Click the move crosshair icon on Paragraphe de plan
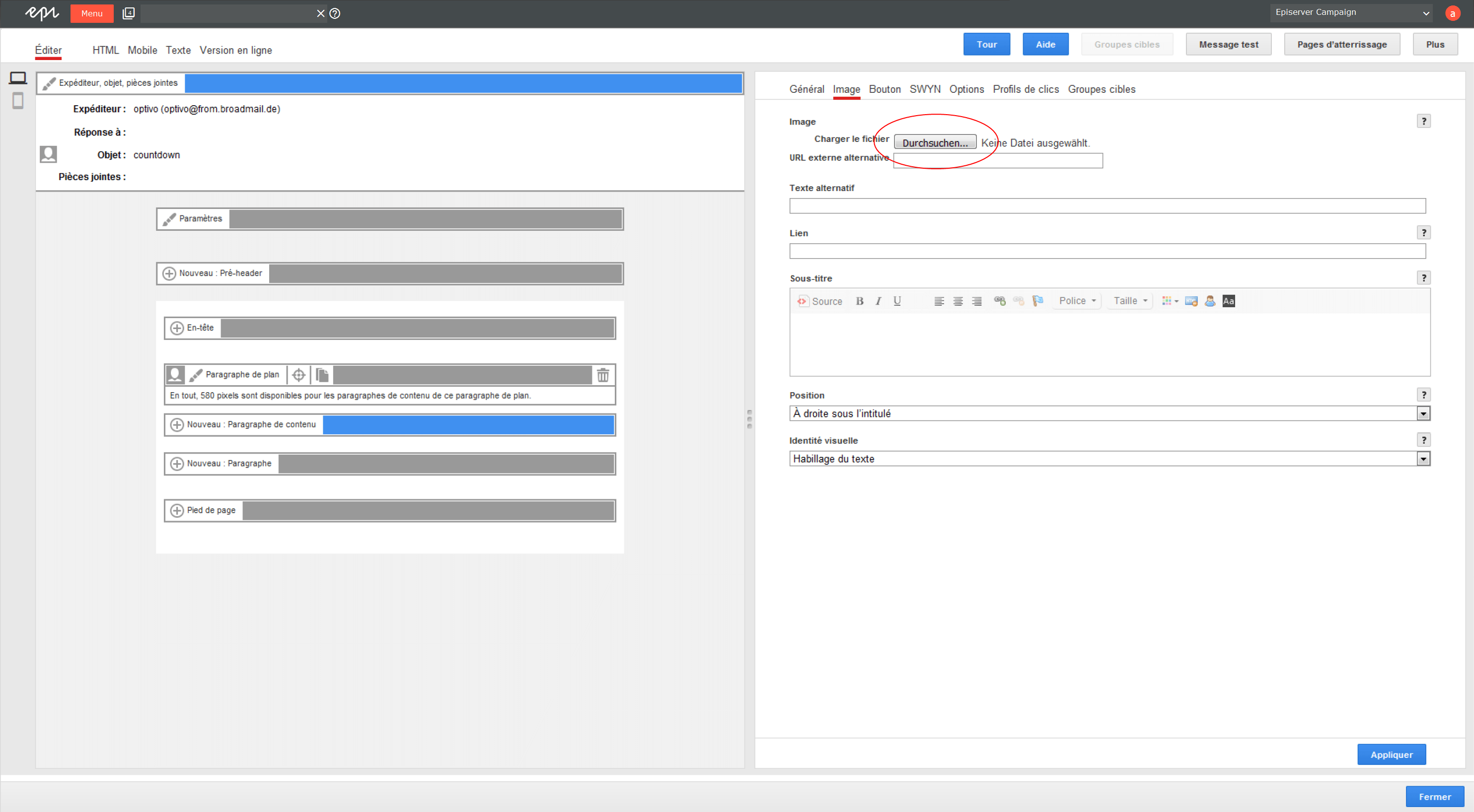The image size is (1474, 812). coord(298,375)
